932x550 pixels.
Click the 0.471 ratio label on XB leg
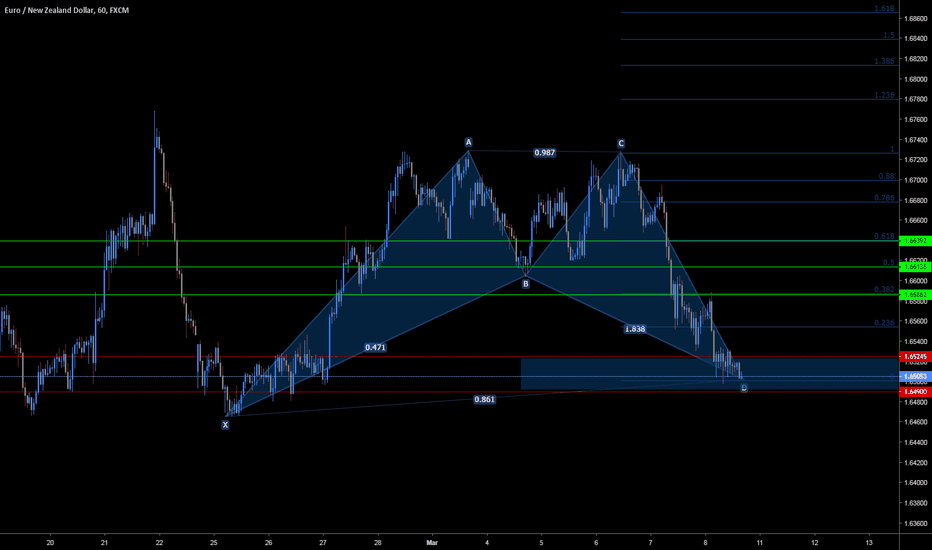(375, 347)
